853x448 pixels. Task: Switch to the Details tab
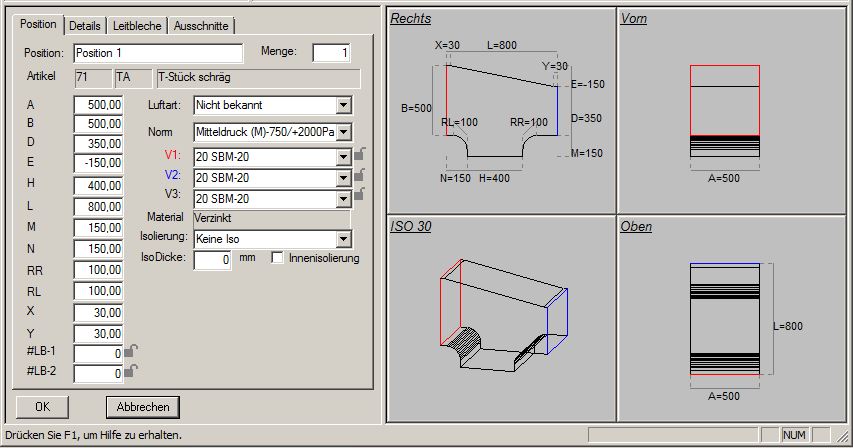tap(85, 26)
